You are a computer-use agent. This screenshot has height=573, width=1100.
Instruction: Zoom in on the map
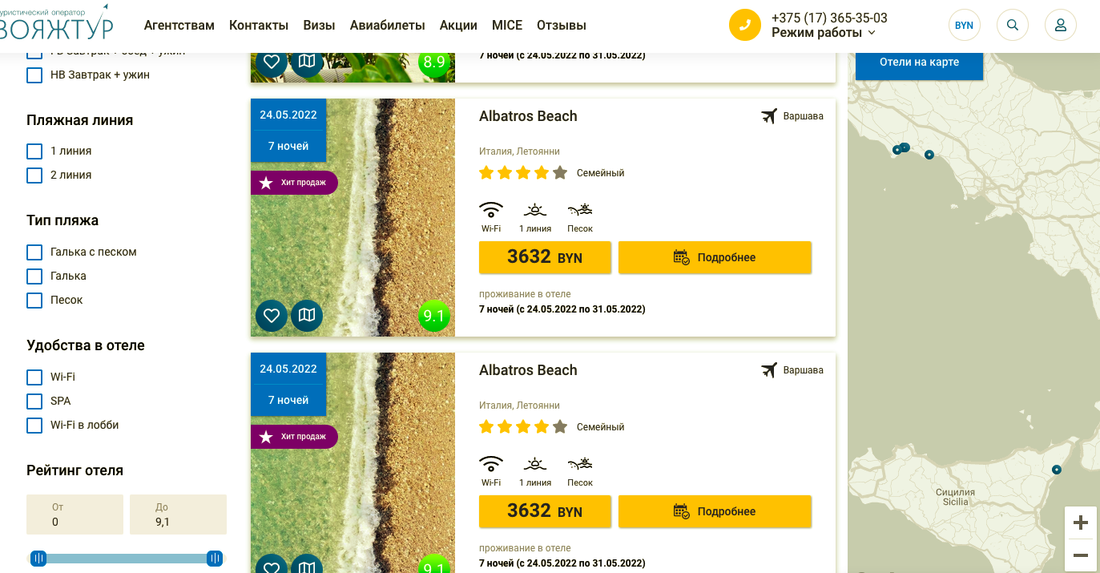[x=1080, y=523]
